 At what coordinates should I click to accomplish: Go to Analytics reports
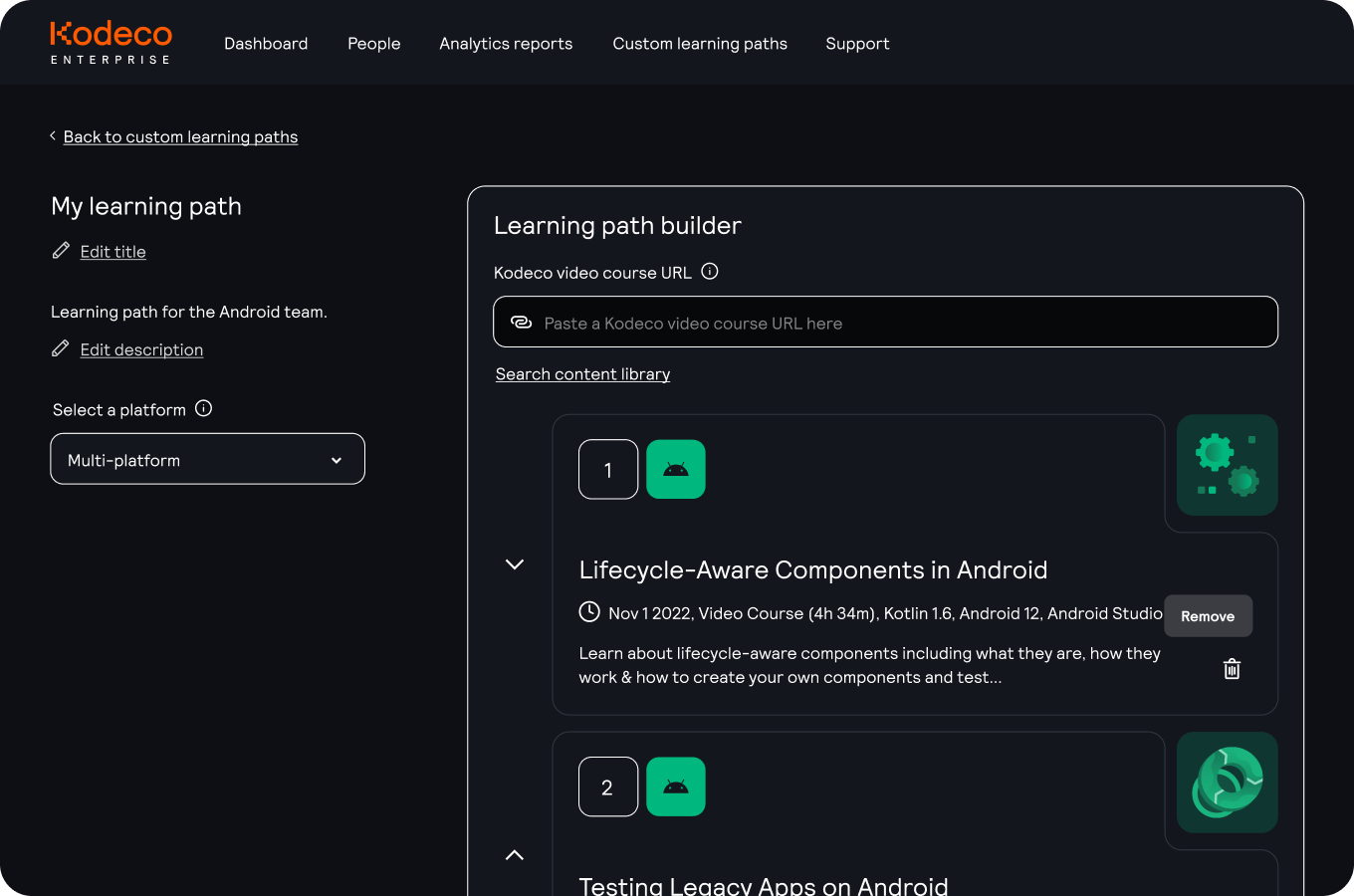(506, 44)
